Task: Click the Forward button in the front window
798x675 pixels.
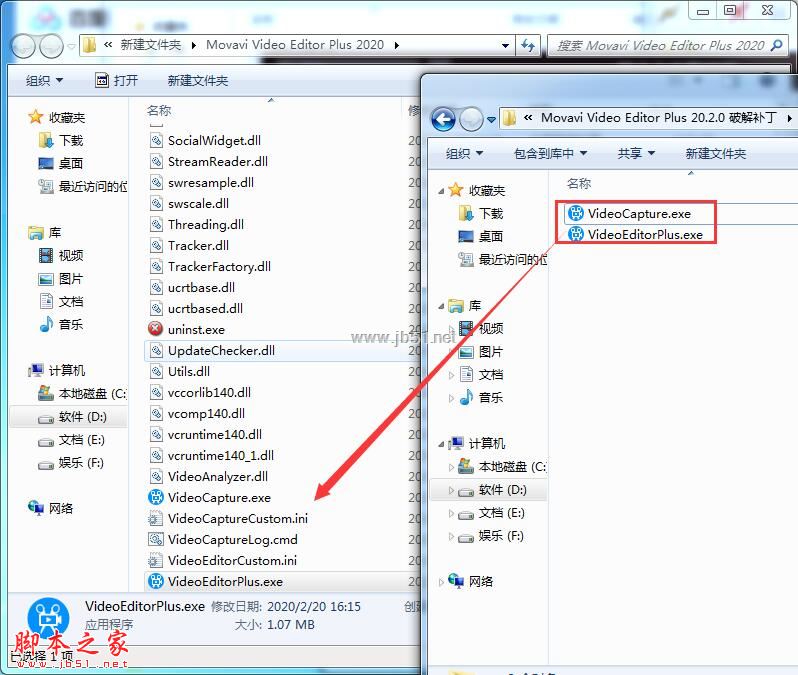Action: click(471, 120)
